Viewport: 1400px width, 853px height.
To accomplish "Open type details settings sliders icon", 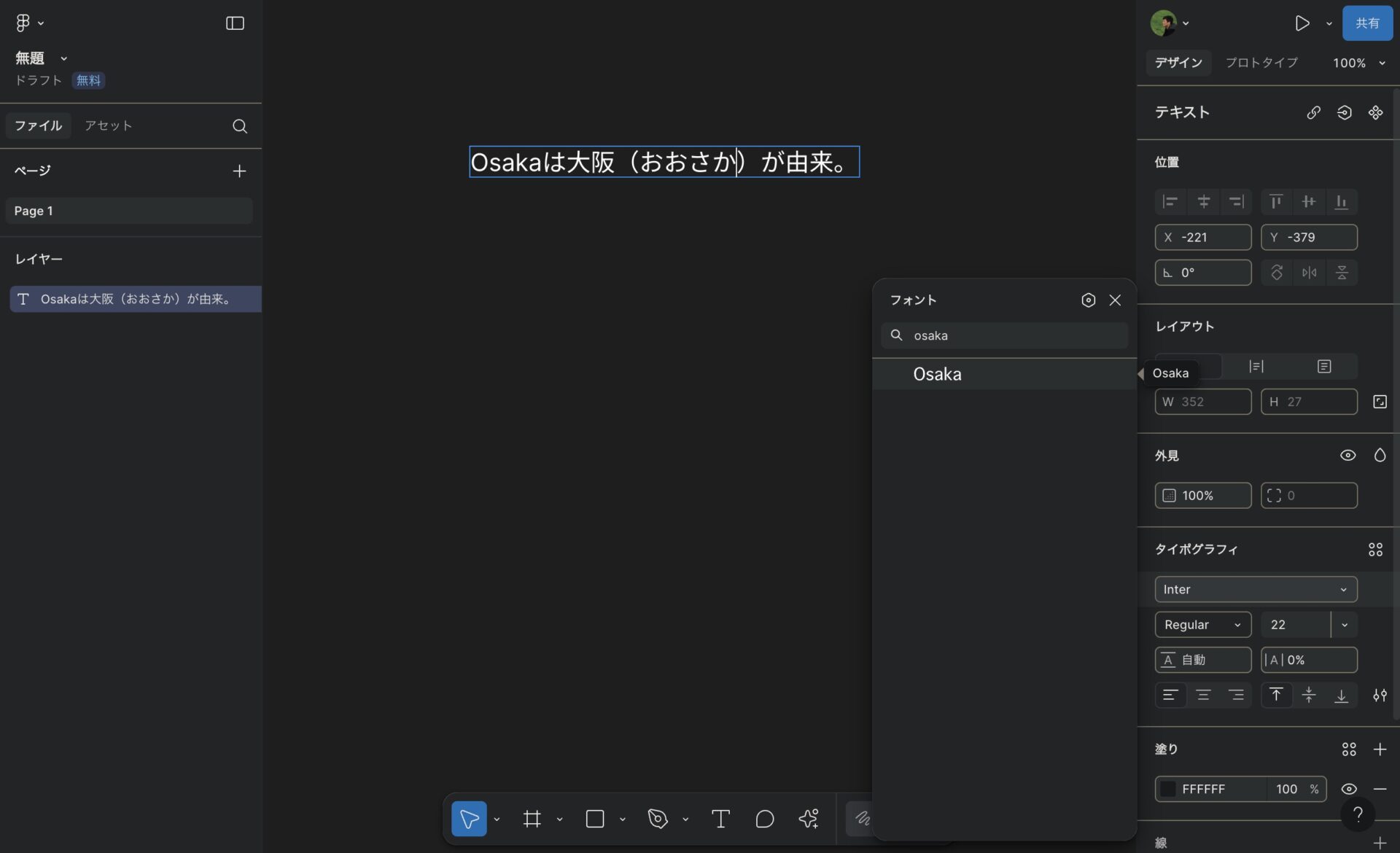I will click(x=1380, y=696).
